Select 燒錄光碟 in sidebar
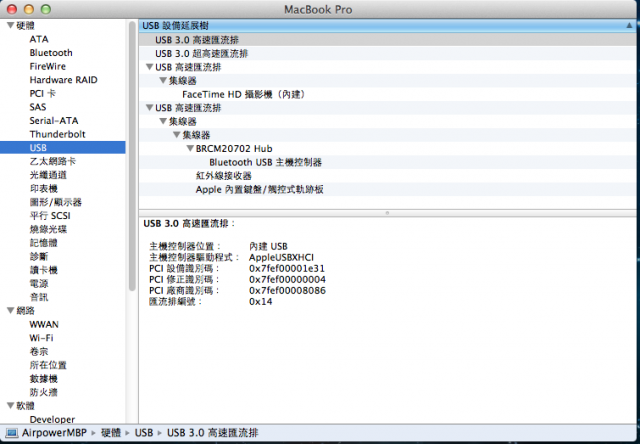 tap(48, 229)
